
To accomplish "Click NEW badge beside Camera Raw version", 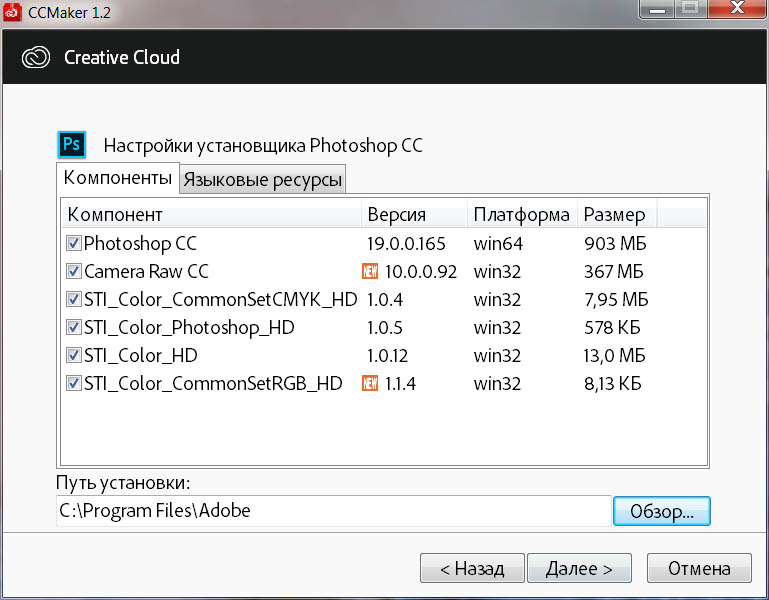I will (370, 271).
